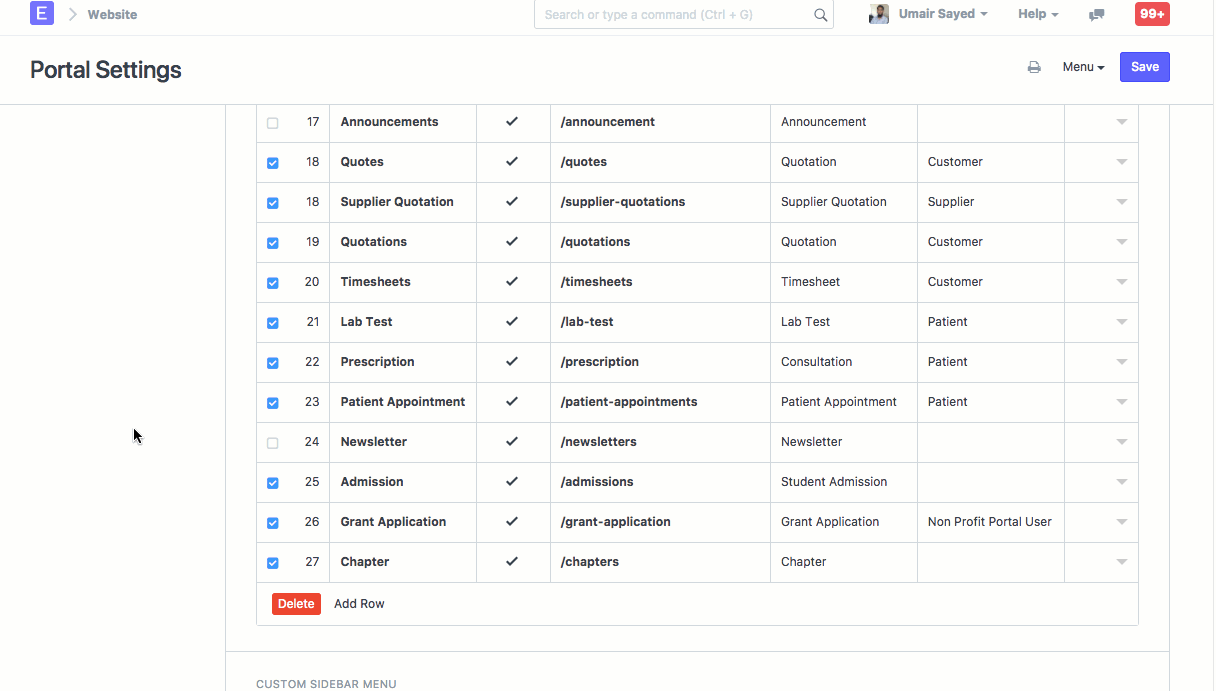This screenshot has width=1216, height=691.
Task: Open the Menu dropdown
Action: 1083,67
